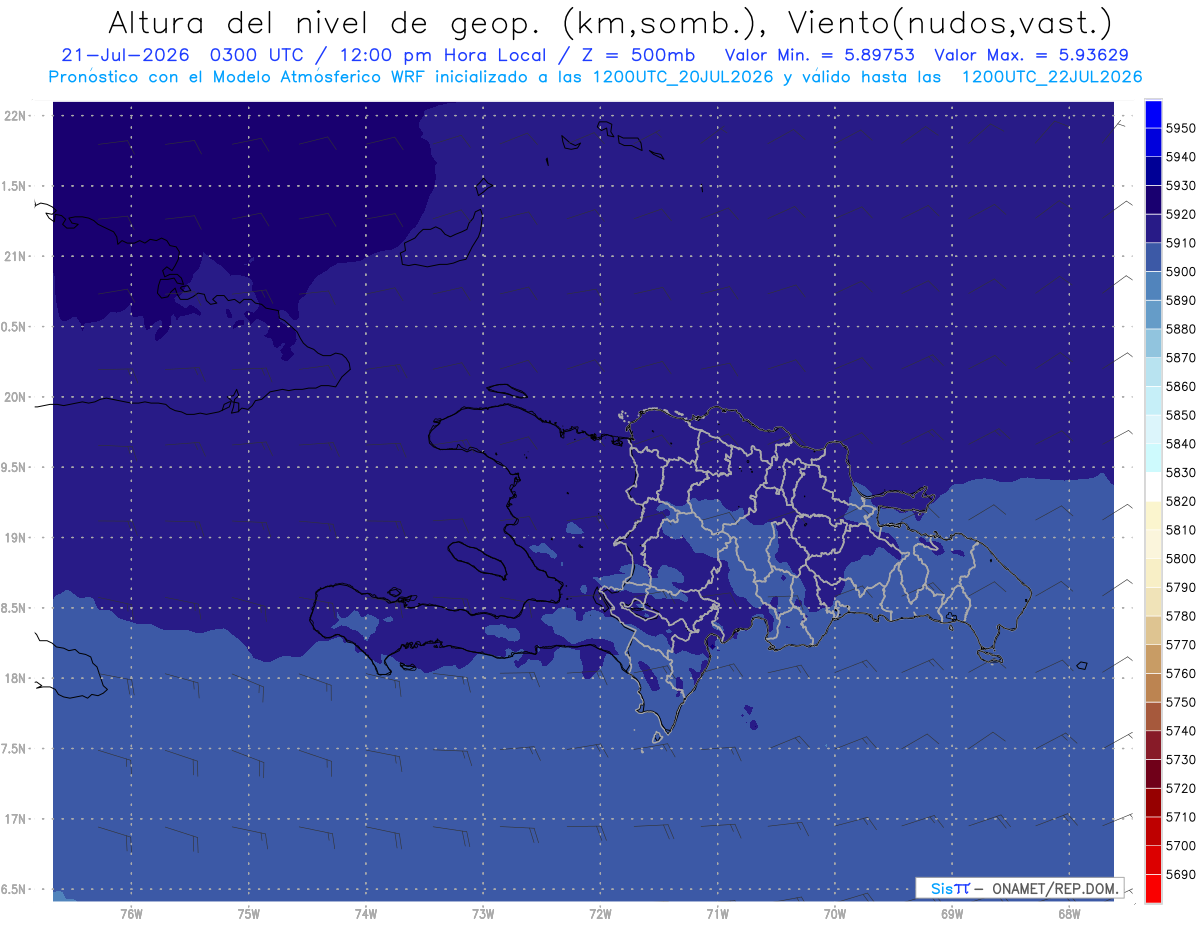Click the '5930' legend value
Image resolution: width=1200 pixels, height=927 pixels.
[1180, 185]
